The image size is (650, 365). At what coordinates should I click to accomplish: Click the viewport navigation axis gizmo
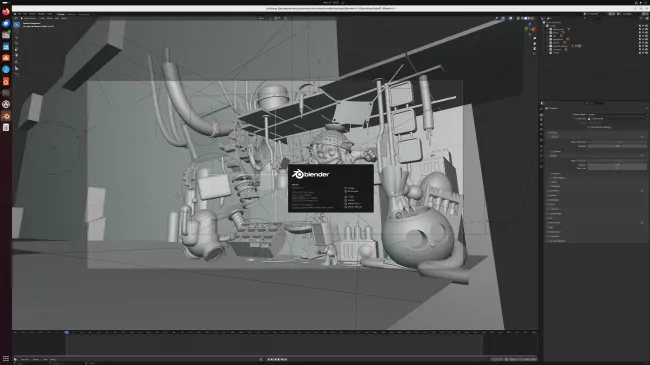pyautogui.click(x=530, y=29)
